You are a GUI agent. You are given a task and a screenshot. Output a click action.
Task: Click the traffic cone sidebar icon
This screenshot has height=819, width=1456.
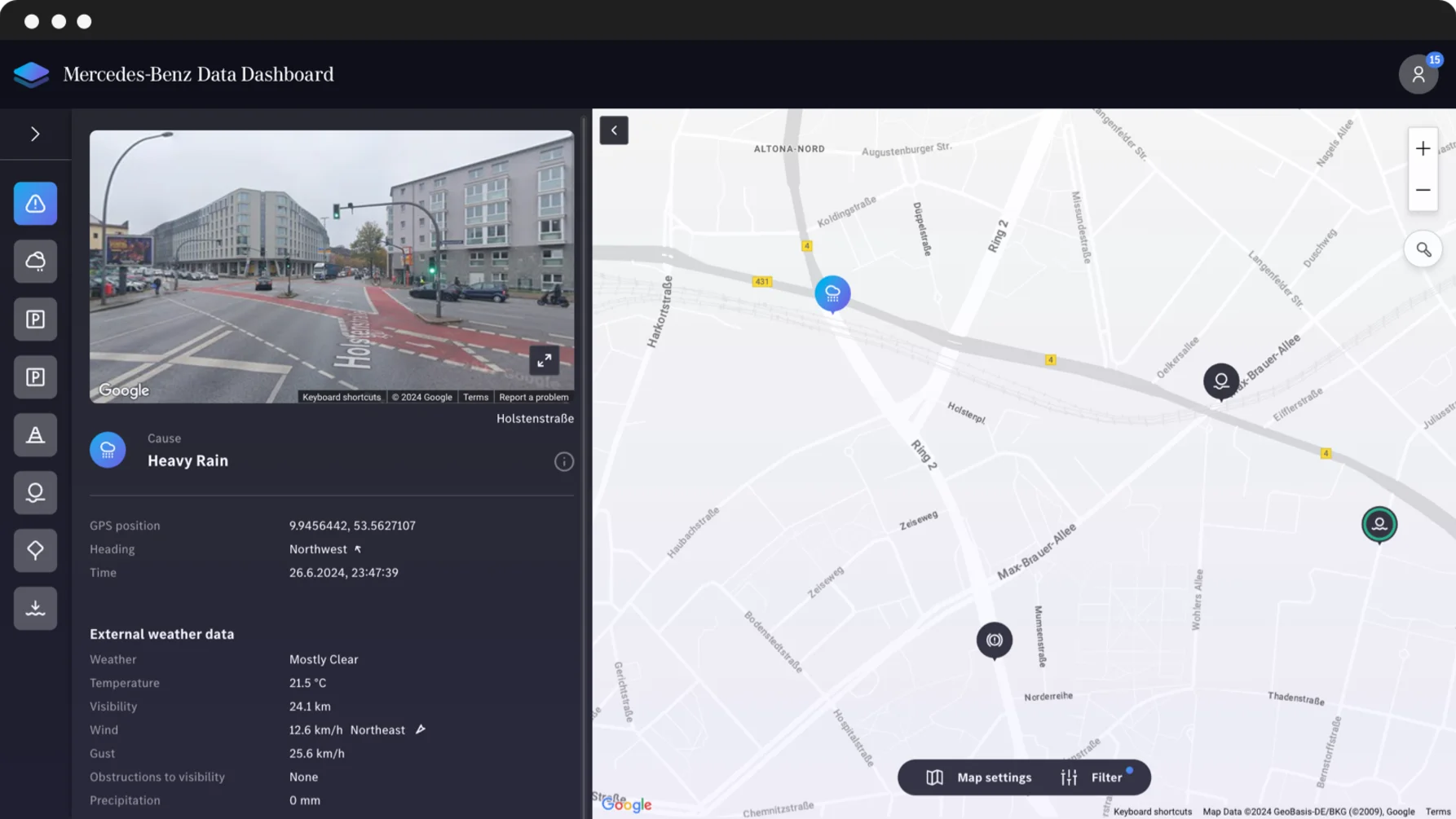point(35,435)
